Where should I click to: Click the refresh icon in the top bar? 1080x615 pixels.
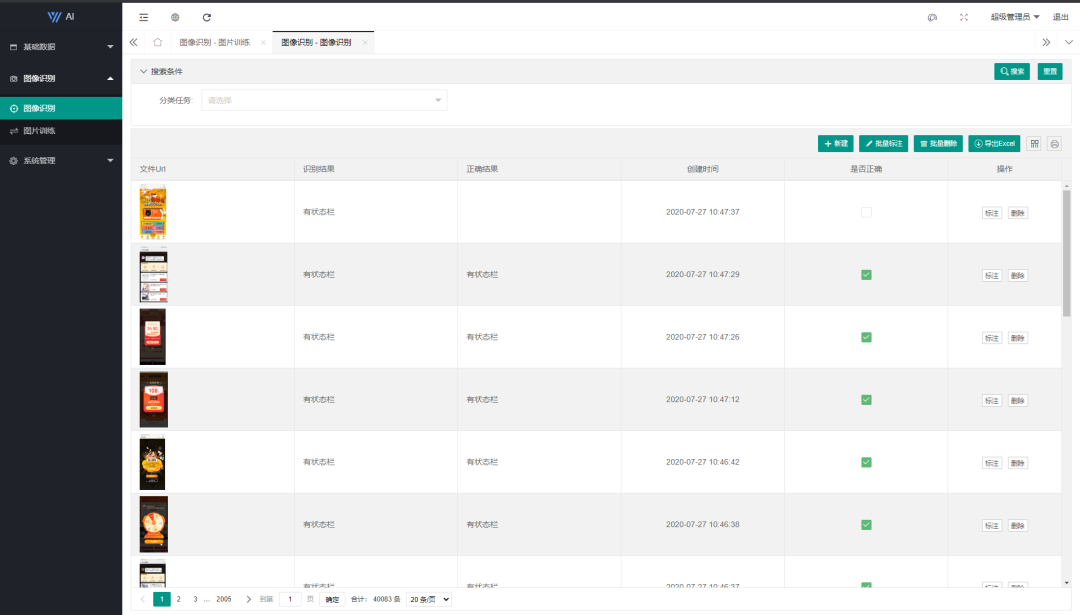(207, 17)
